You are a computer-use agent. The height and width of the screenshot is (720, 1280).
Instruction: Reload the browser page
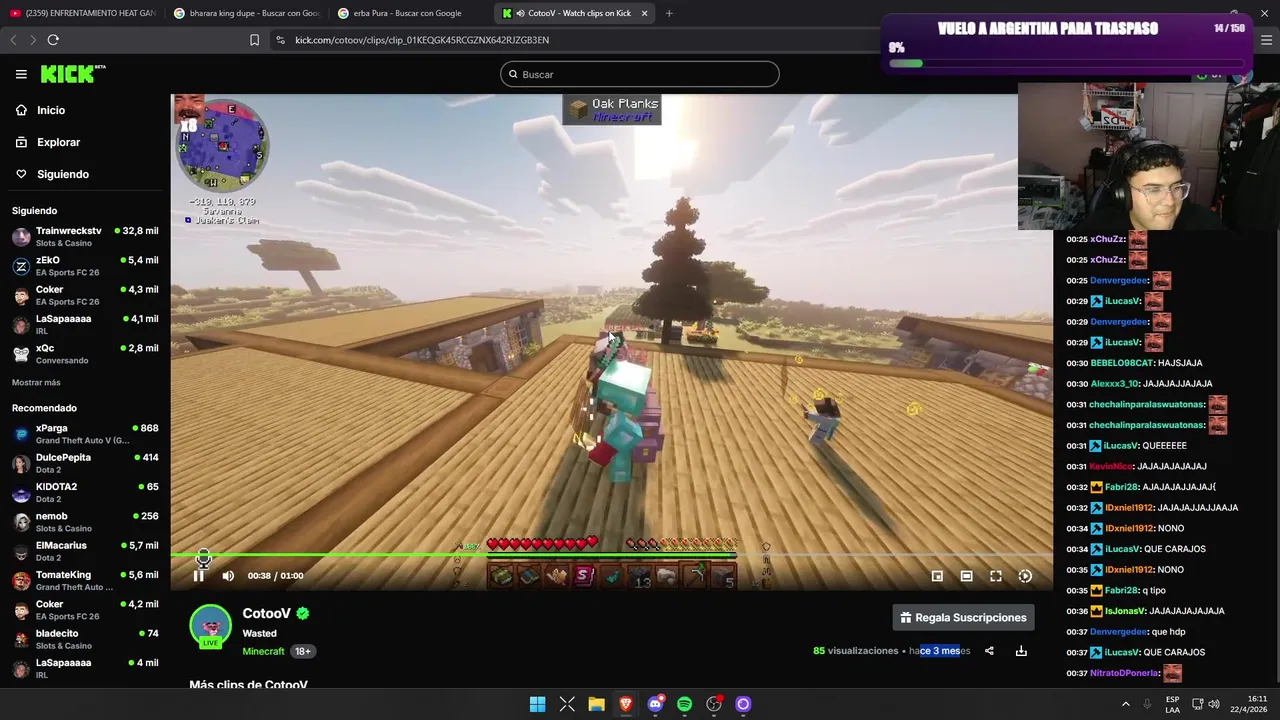click(x=53, y=40)
